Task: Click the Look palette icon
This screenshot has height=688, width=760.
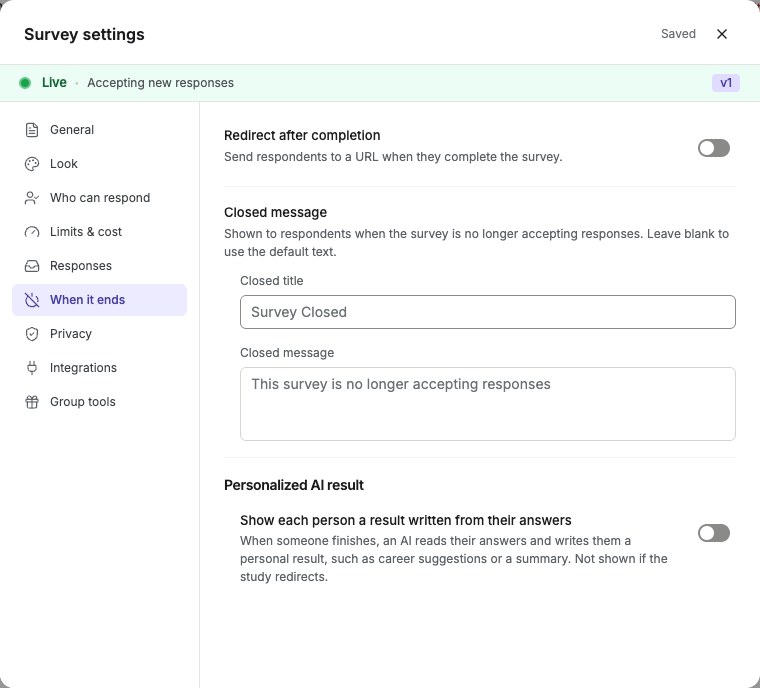Action: point(32,164)
